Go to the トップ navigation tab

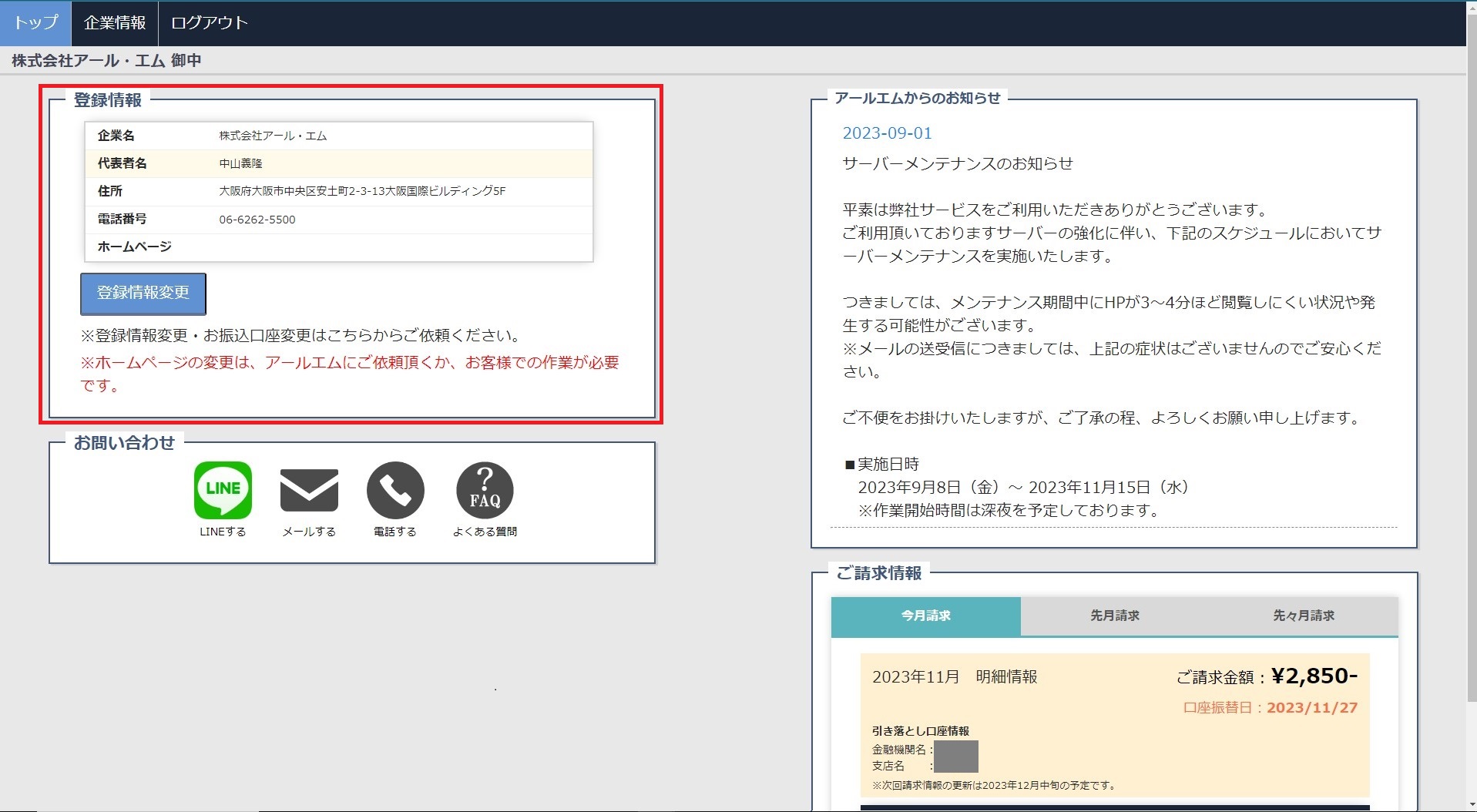pos(35,23)
